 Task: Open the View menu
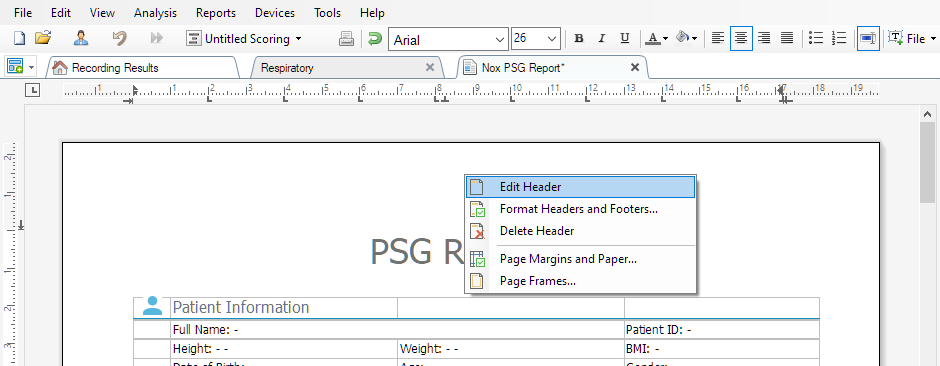tap(103, 13)
